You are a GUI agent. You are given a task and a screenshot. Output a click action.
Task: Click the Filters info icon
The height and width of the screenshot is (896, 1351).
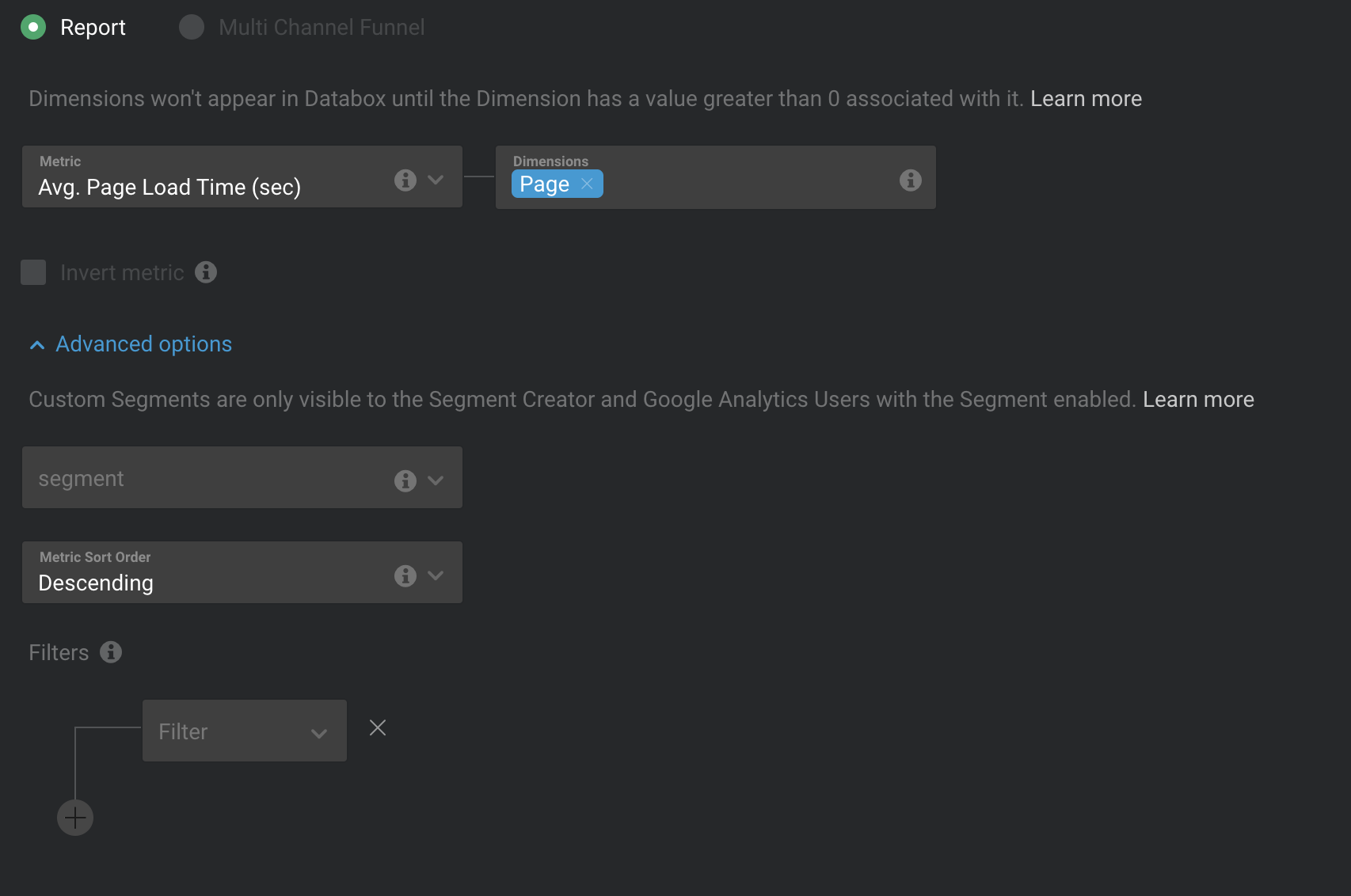(110, 652)
